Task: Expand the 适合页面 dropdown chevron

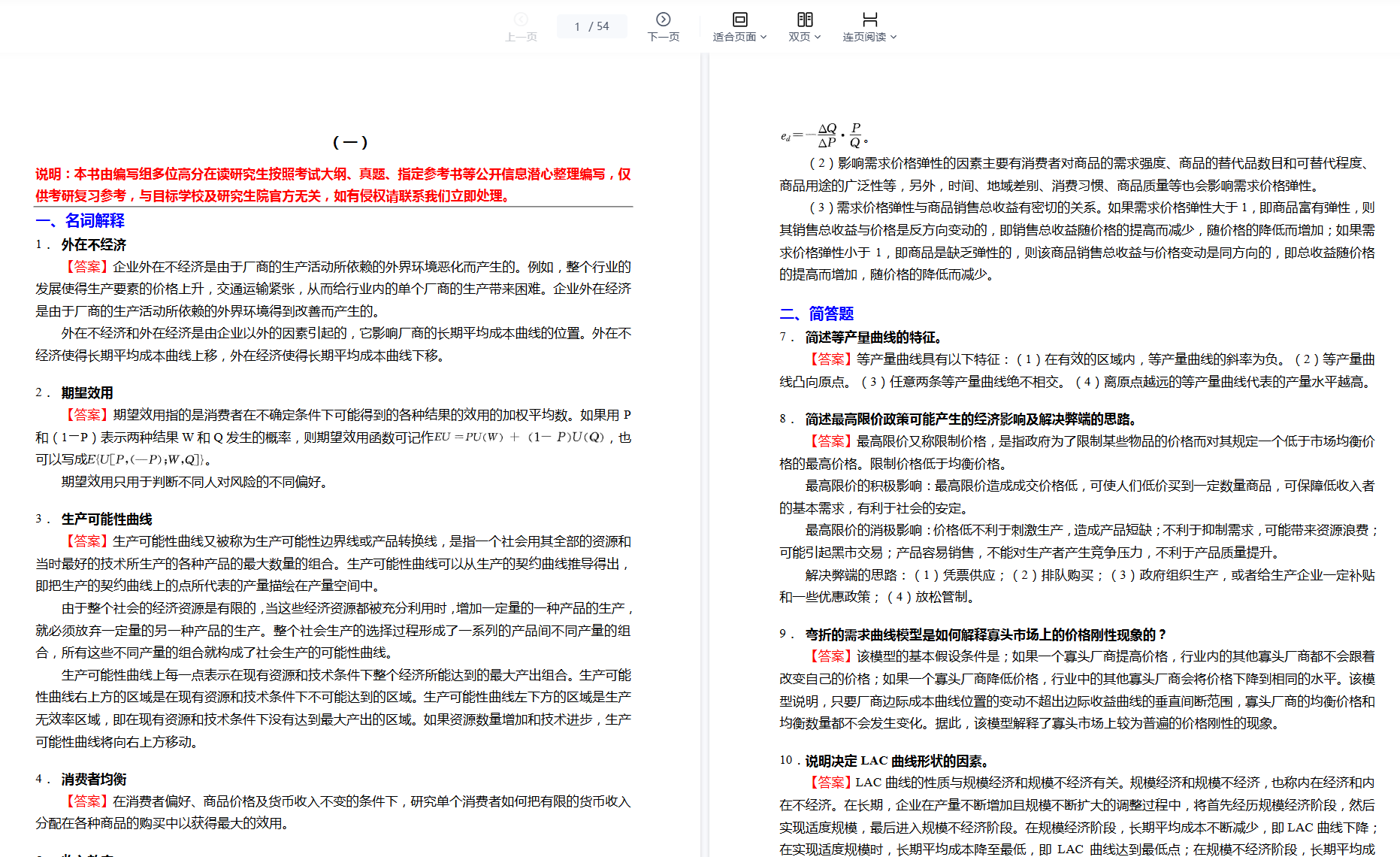Action: 763,37
